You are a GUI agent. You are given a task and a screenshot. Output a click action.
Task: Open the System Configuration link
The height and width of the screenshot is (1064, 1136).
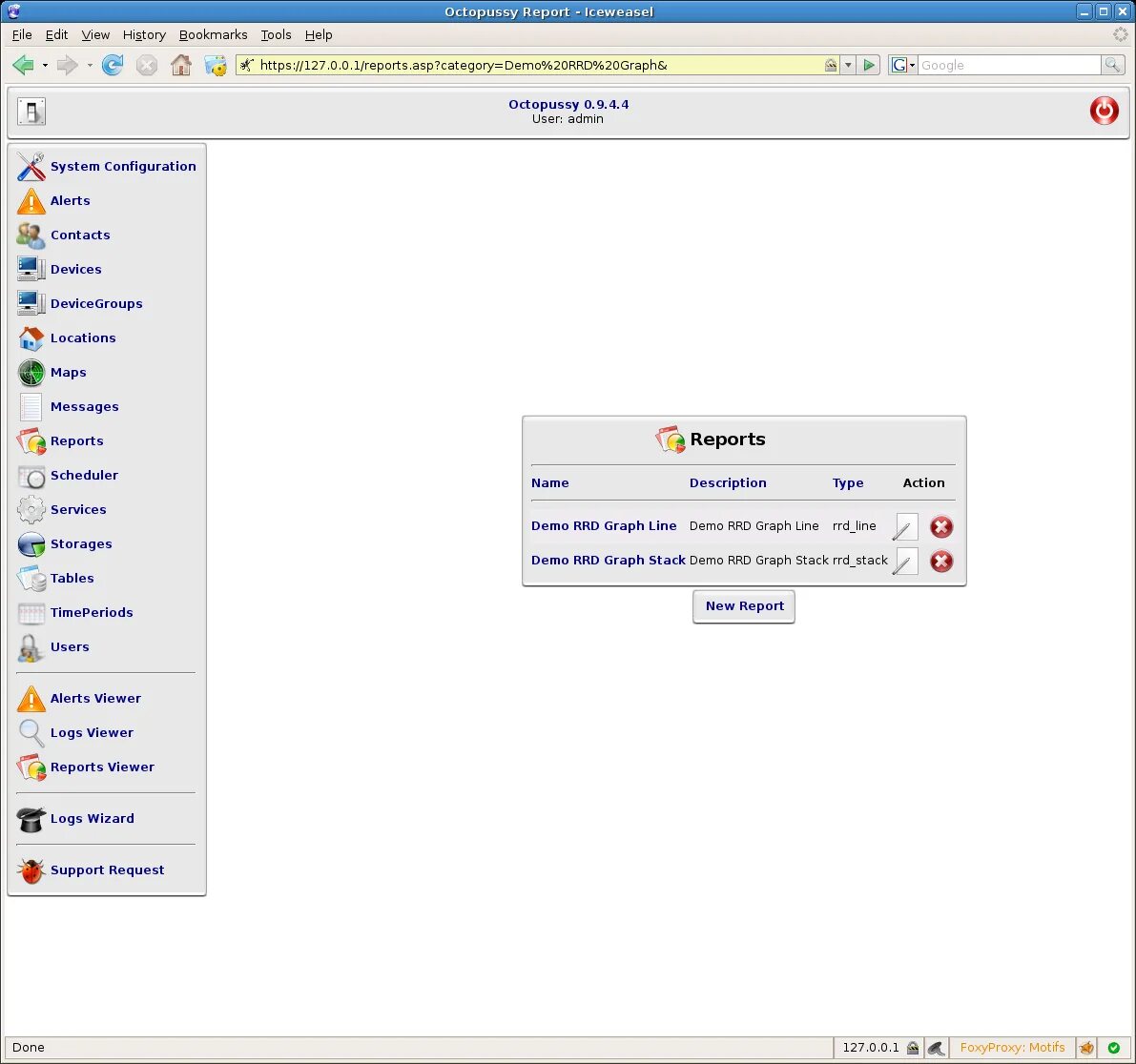pos(123,167)
